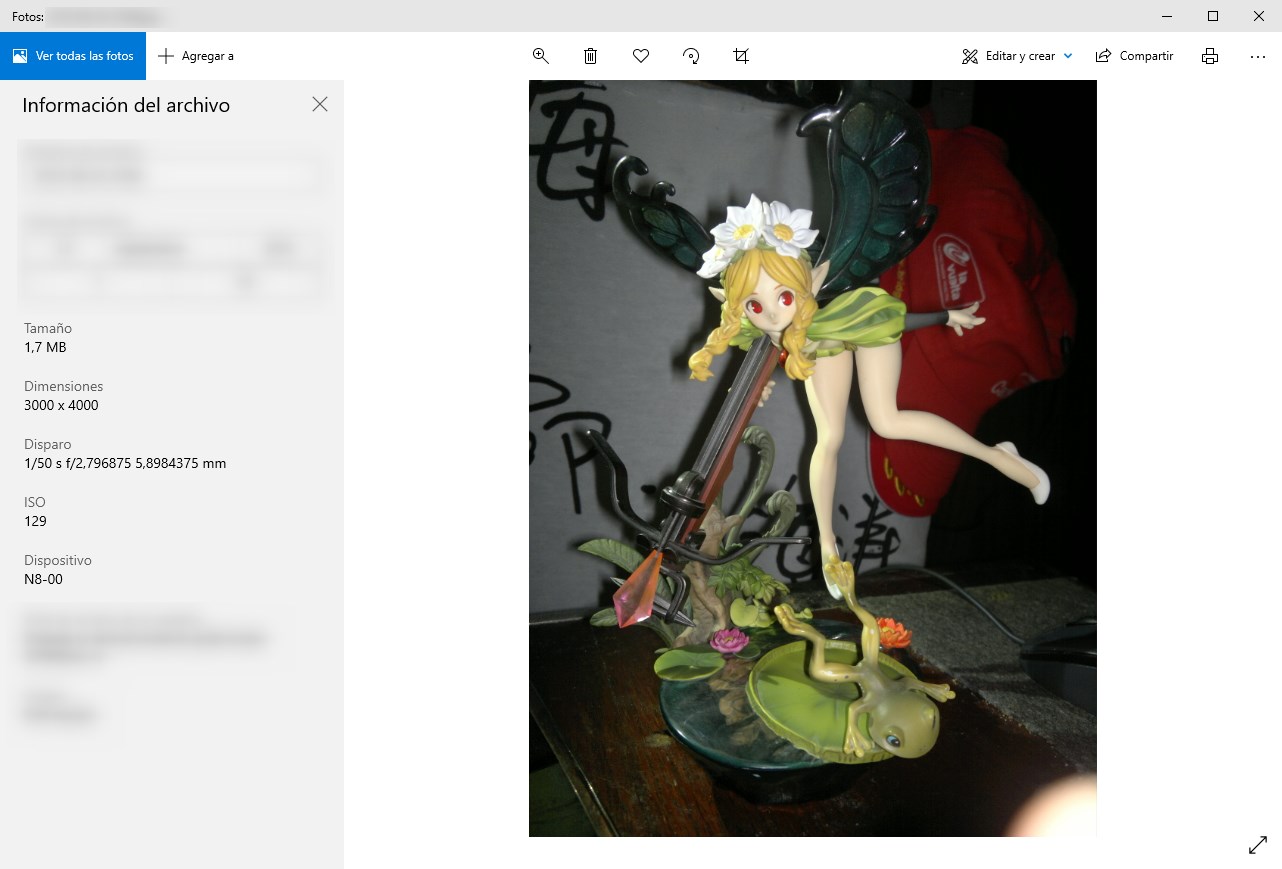Viewport: 1282px width, 869px height.
Task: Click the 'ISO' label
Action: [x=35, y=502]
